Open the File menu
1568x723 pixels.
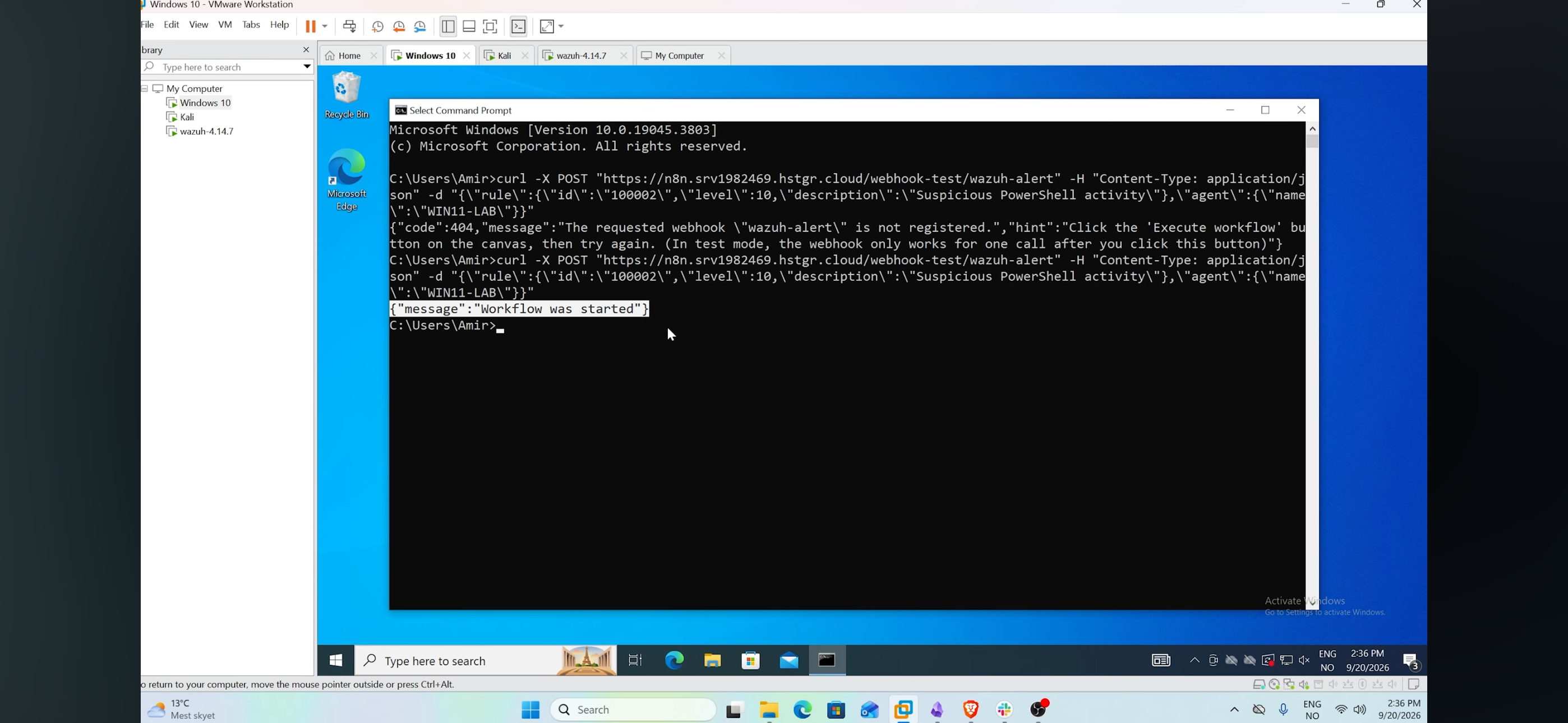pyautogui.click(x=148, y=25)
